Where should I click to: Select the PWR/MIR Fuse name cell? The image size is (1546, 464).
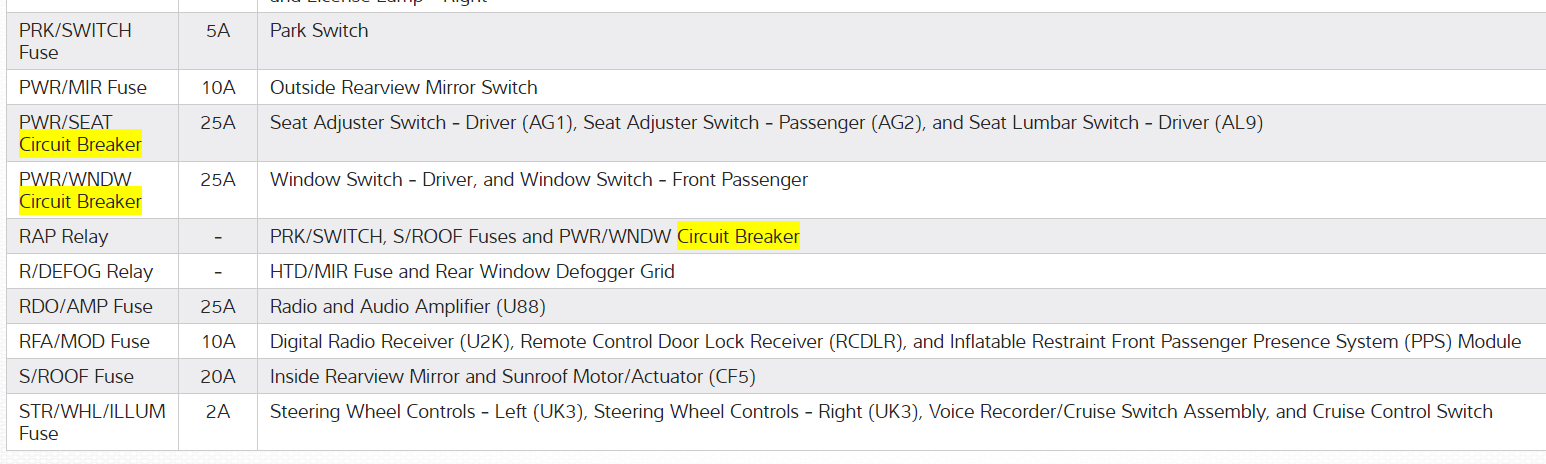tap(83, 88)
